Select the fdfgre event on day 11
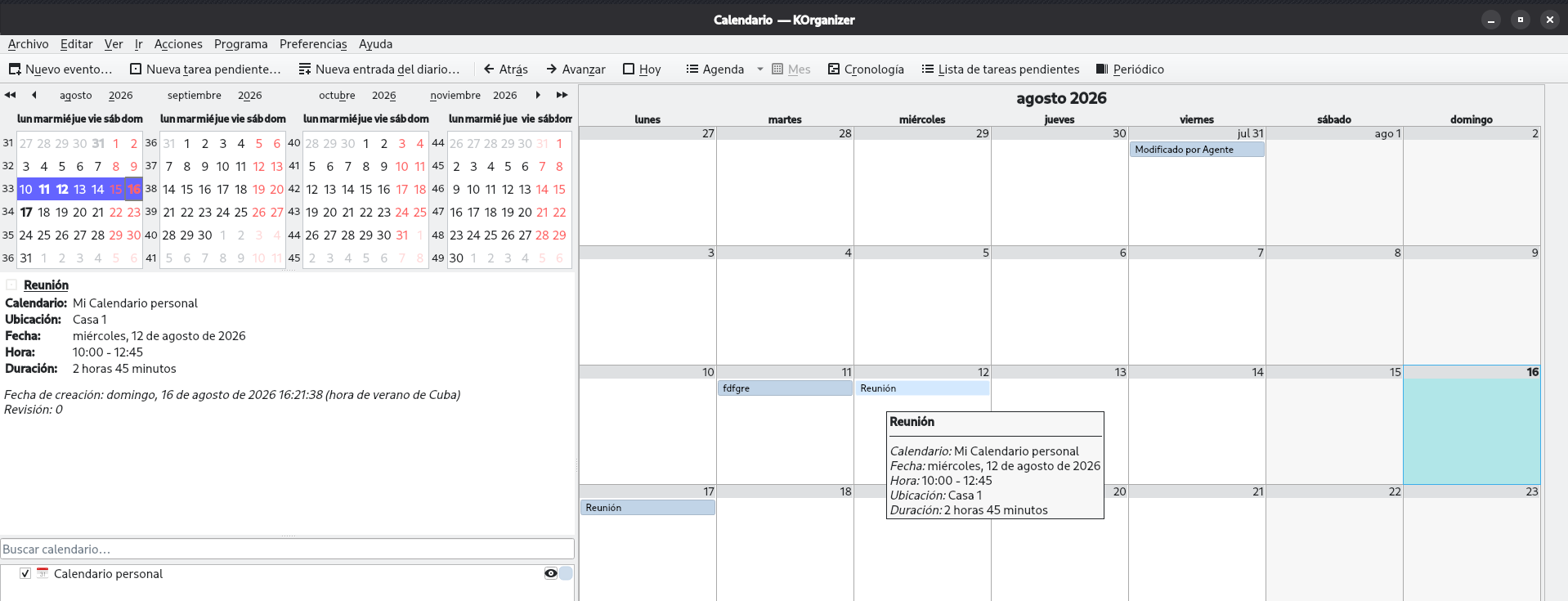Screen dimensions: 1568x601 point(785,388)
